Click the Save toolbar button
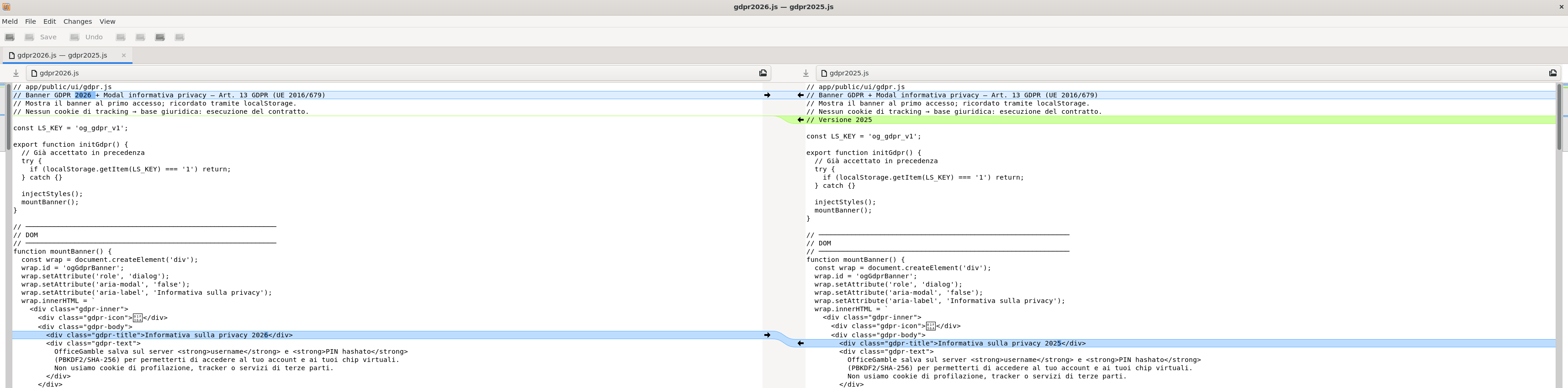 (x=41, y=37)
